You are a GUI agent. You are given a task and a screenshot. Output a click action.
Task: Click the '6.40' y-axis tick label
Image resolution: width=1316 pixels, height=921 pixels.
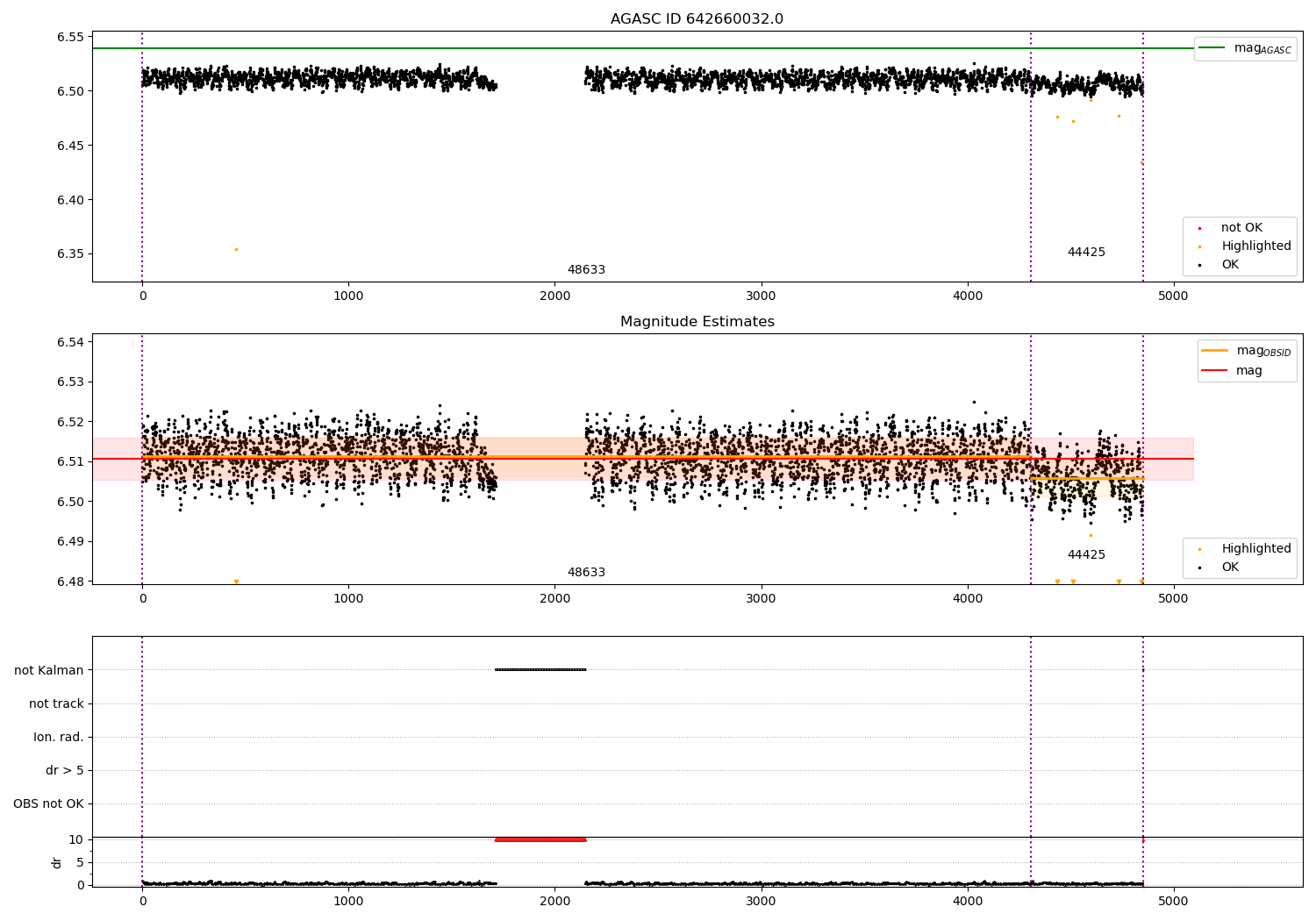tap(70, 200)
